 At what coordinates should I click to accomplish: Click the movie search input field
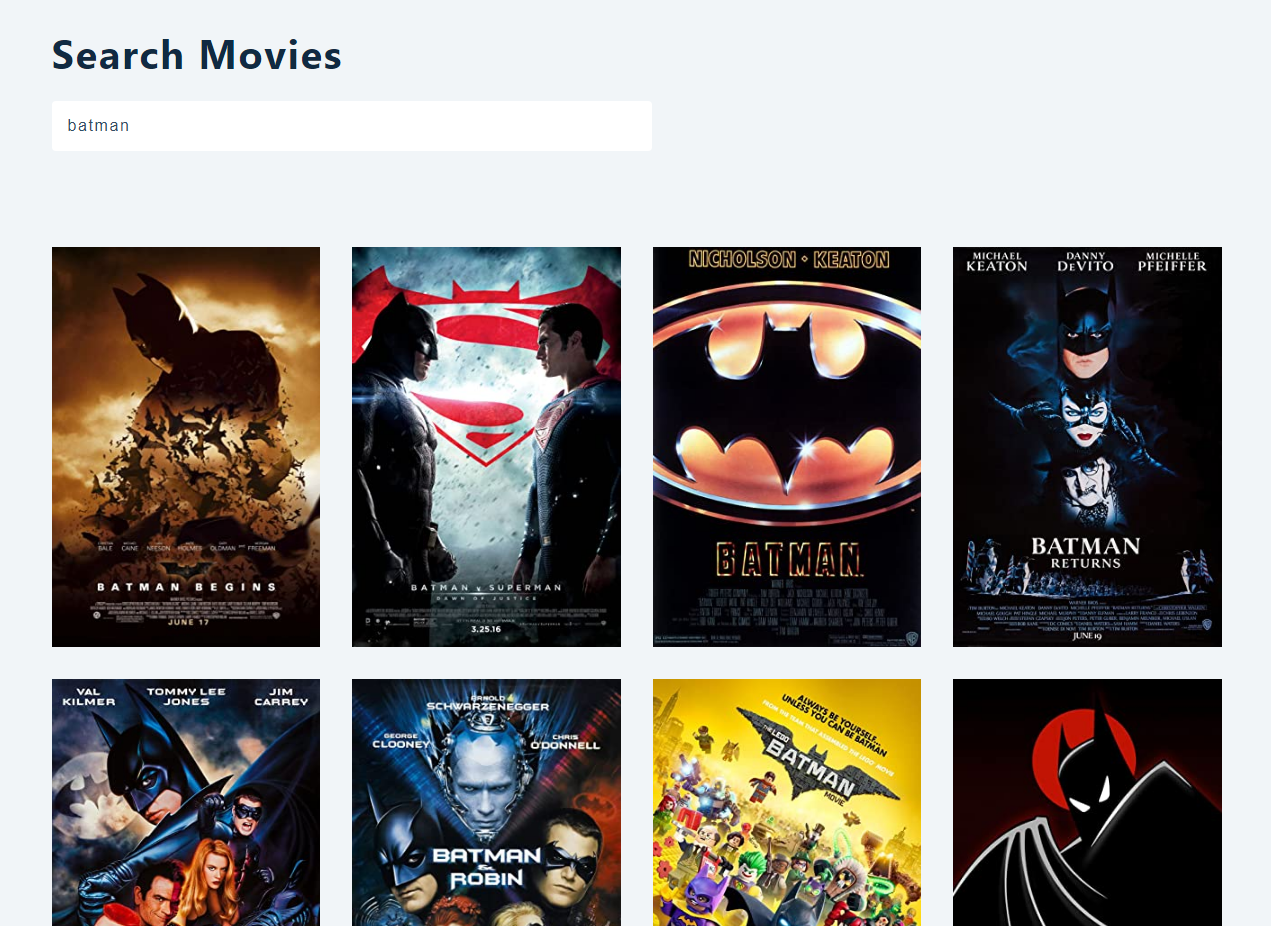(352, 126)
